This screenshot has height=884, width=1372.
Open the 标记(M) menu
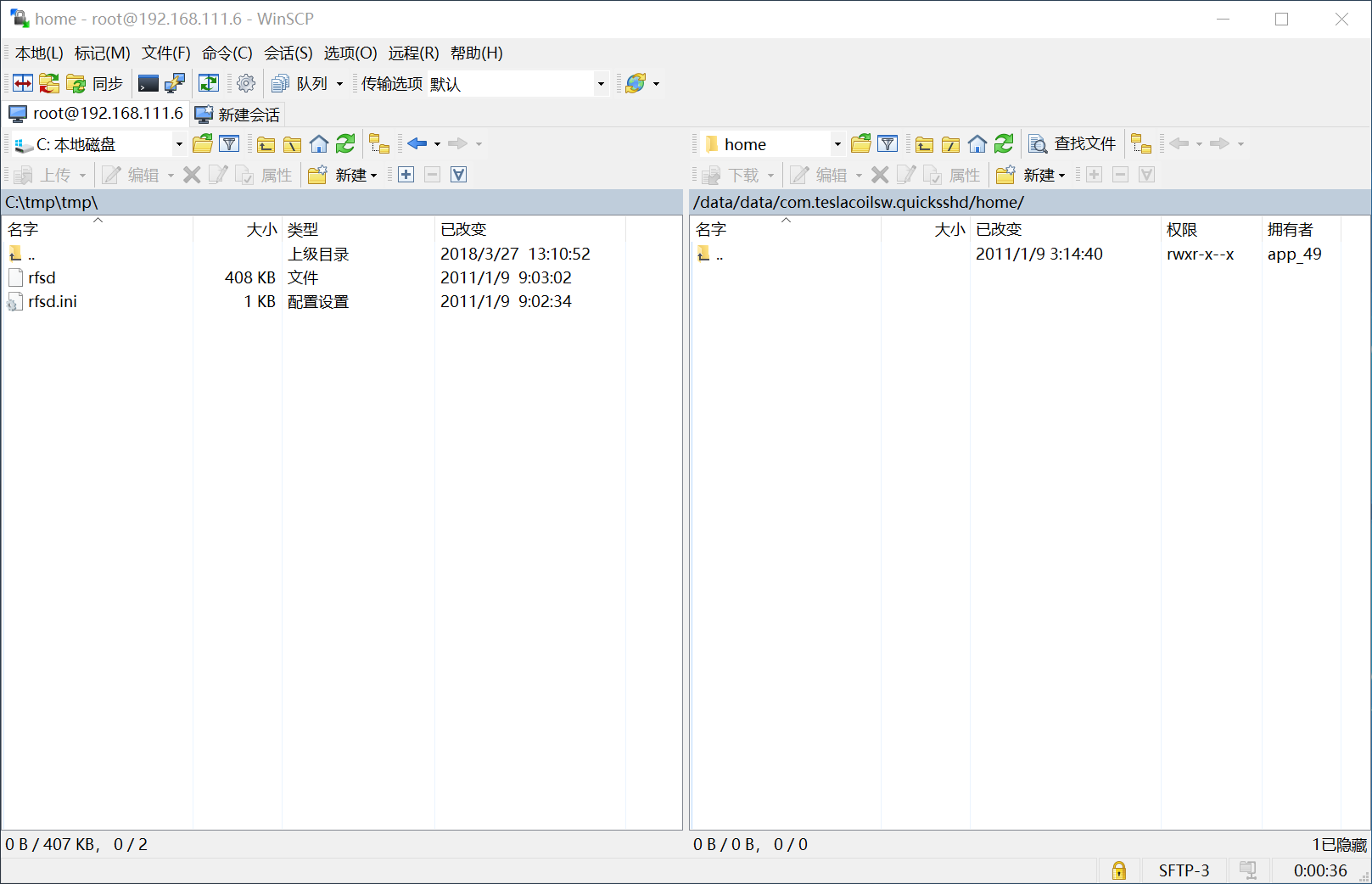103,53
